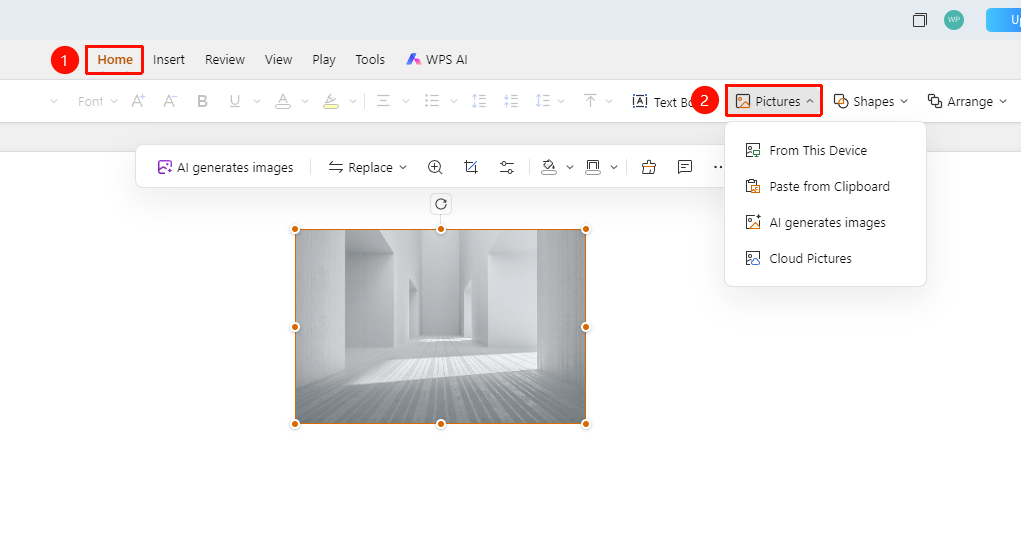Expand the alignment options arrow

406,102
